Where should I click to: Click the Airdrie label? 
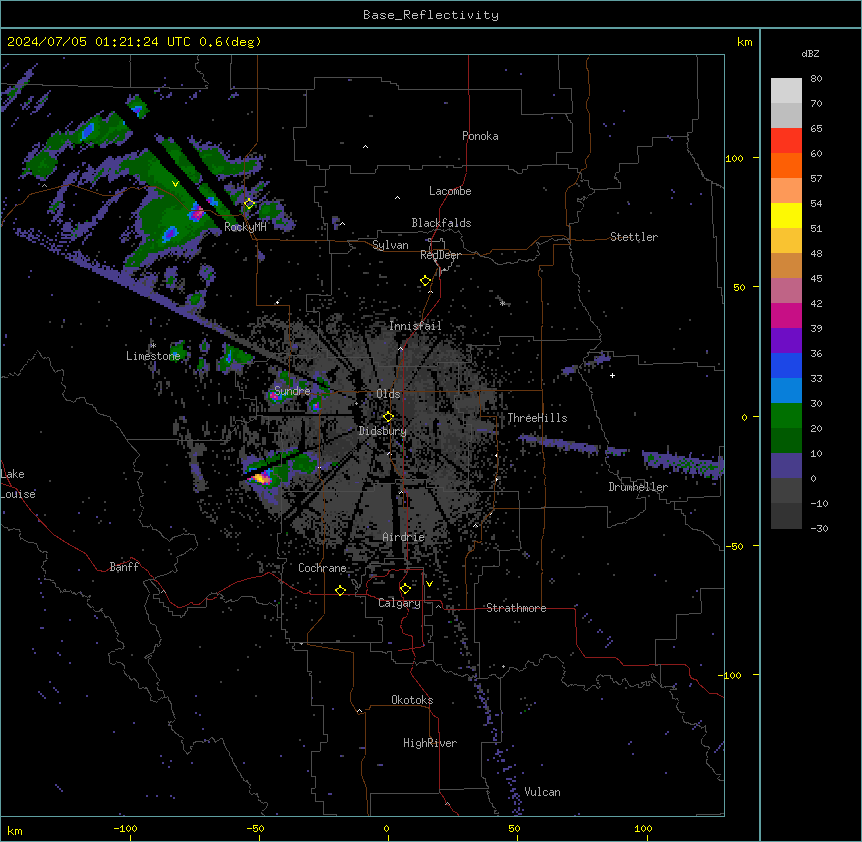[x=404, y=537]
